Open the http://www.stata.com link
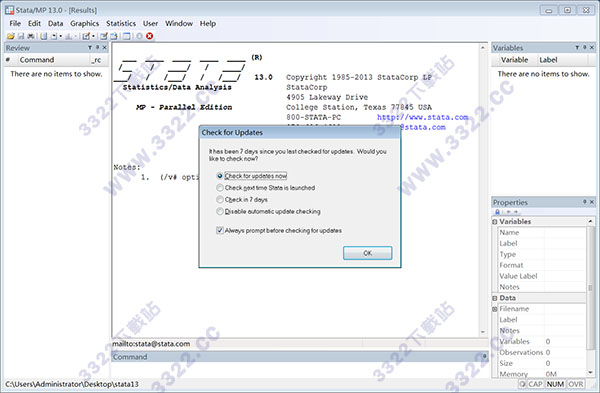Viewport: 600px width, 393px height. pos(422,117)
